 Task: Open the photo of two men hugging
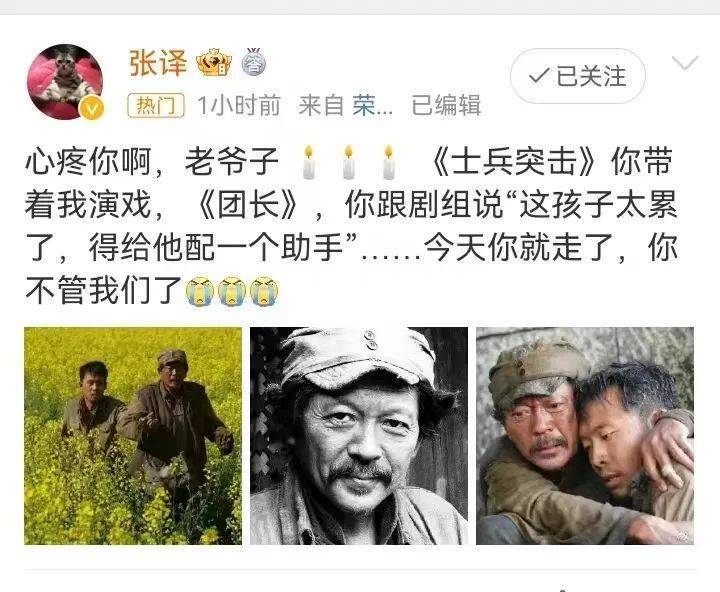tap(585, 436)
